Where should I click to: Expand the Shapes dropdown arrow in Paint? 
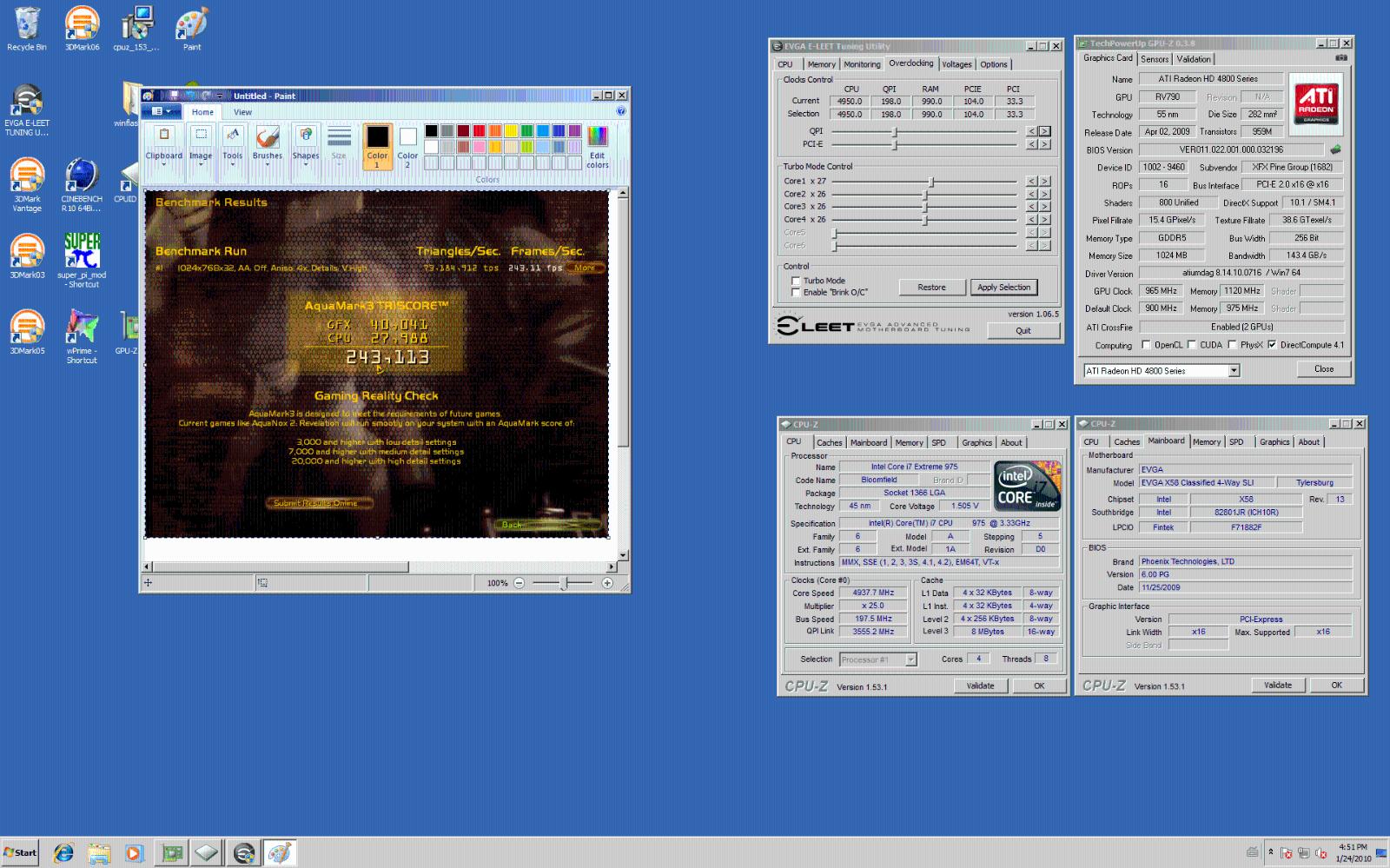click(x=306, y=164)
